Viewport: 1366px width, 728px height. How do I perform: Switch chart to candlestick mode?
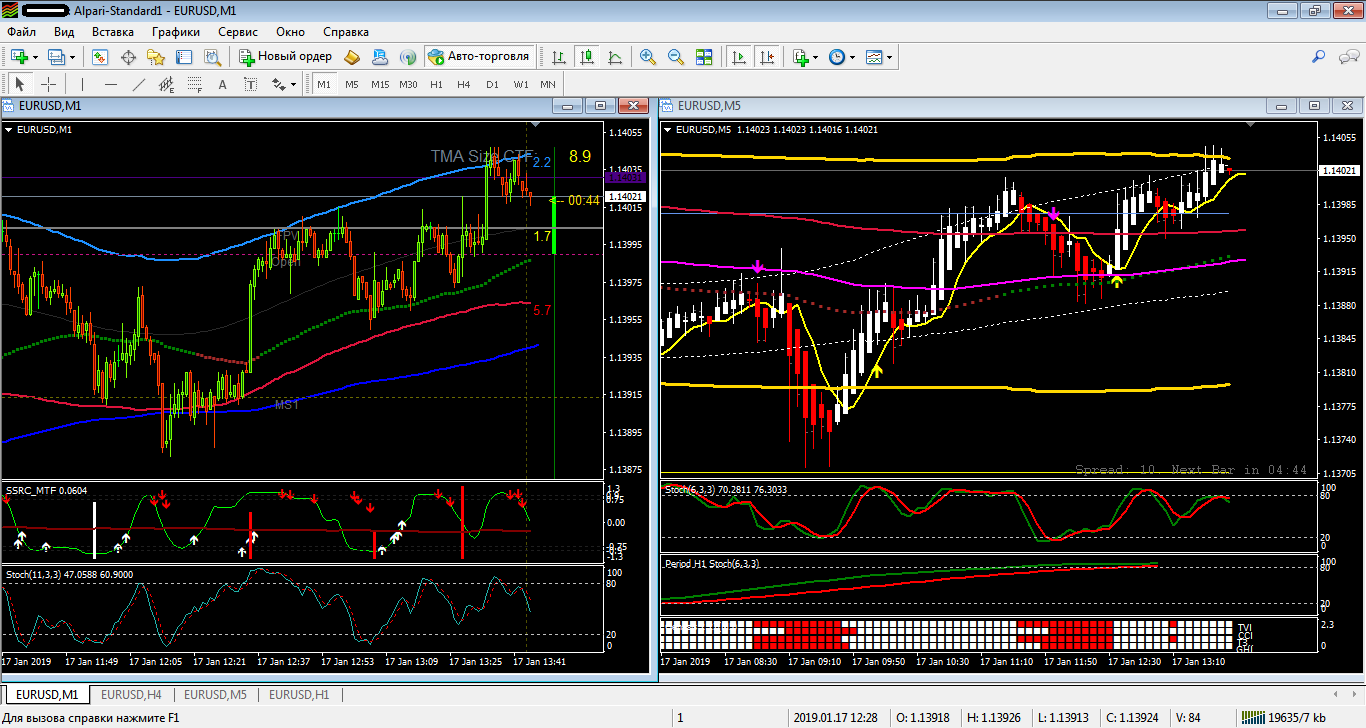[586, 57]
